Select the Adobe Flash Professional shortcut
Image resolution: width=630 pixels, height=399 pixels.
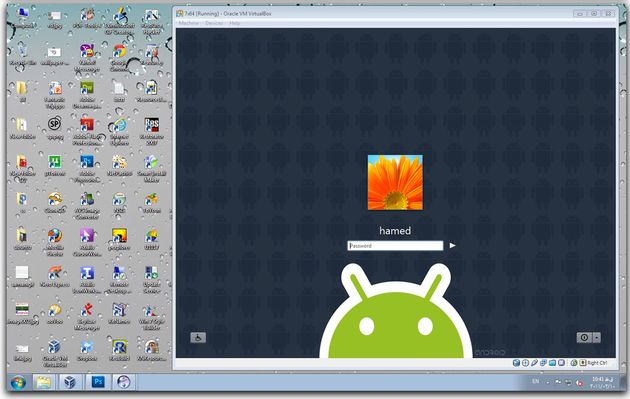87,131
